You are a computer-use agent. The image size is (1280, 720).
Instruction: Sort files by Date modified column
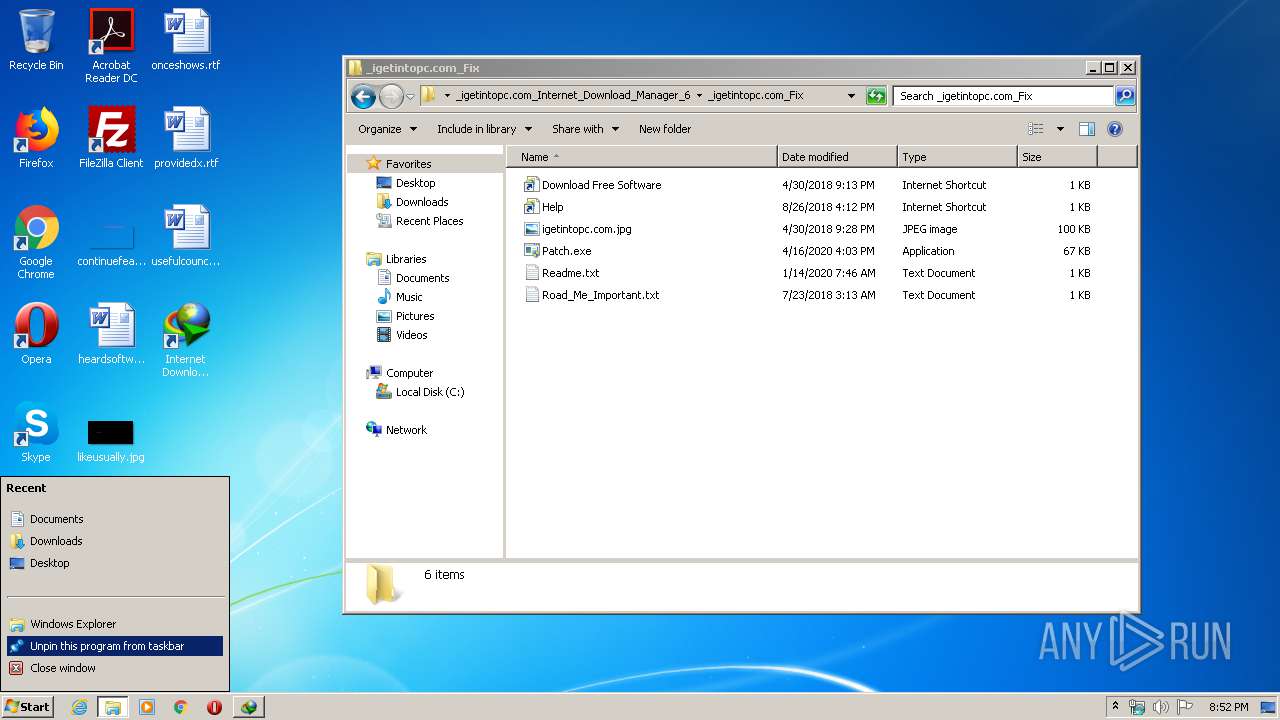click(837, 157)
